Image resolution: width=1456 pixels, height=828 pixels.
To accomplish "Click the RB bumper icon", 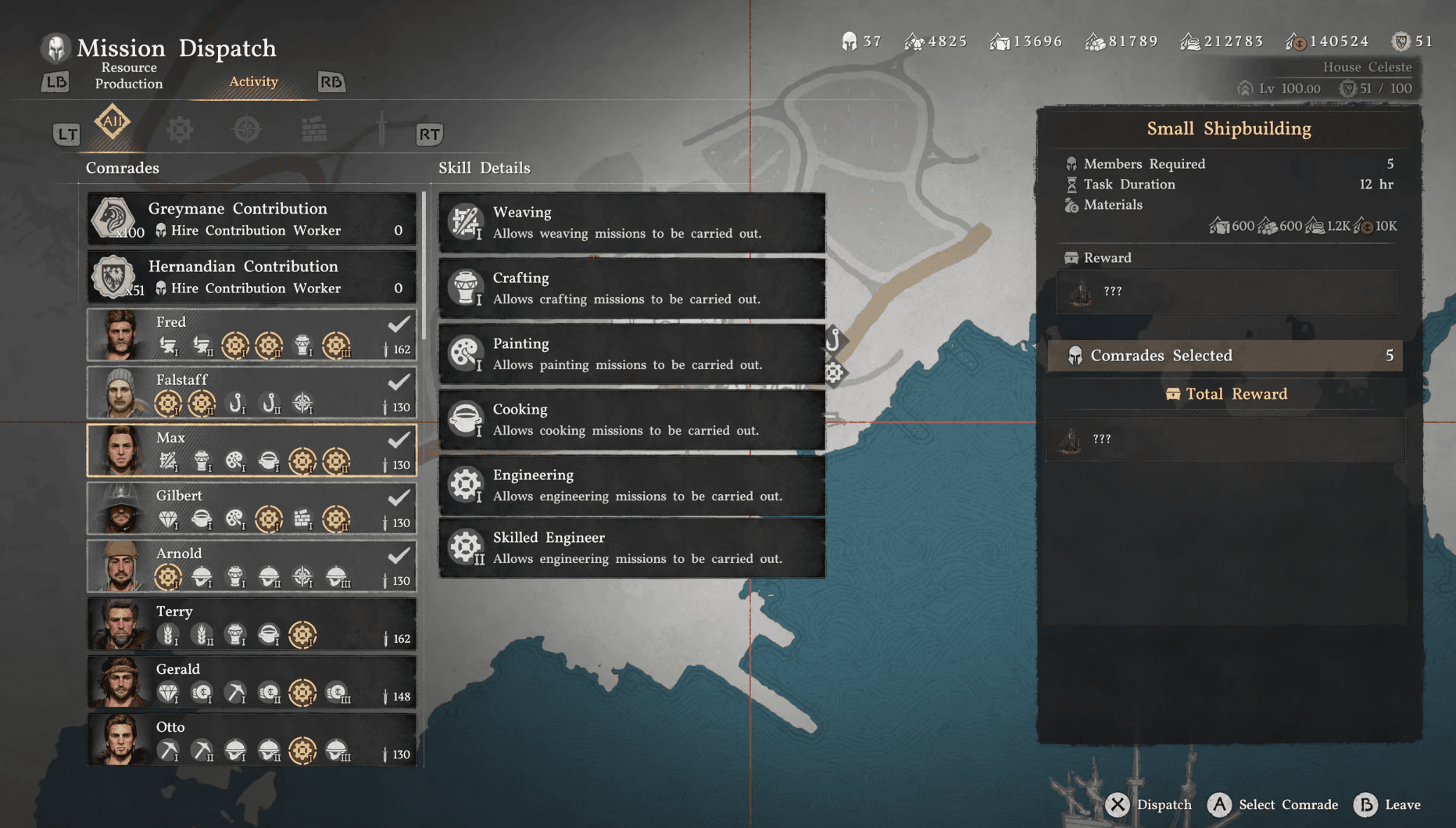I will click(331, 81).
